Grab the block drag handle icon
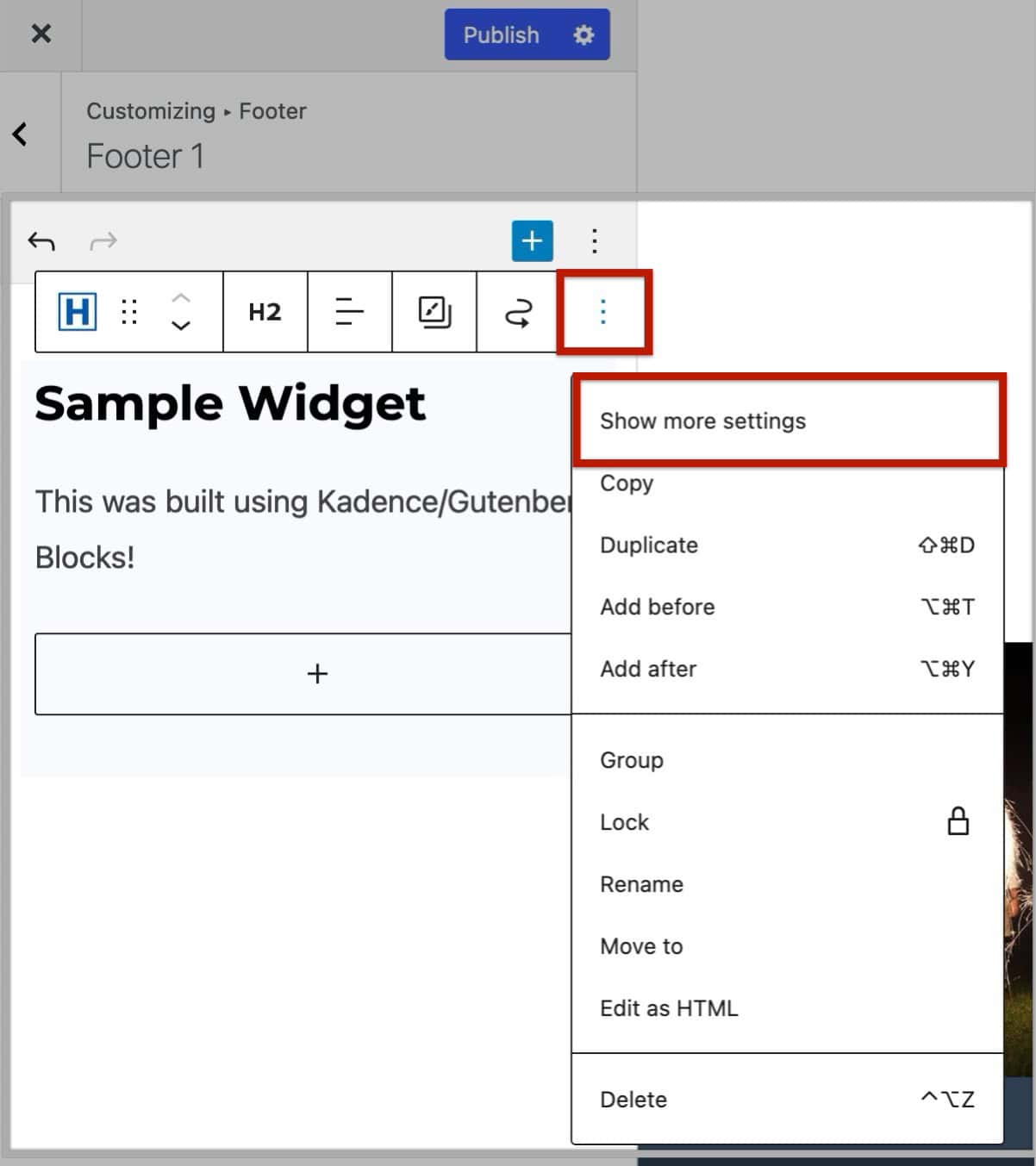The image size is (1036, 1166). [x=129, y=312]
